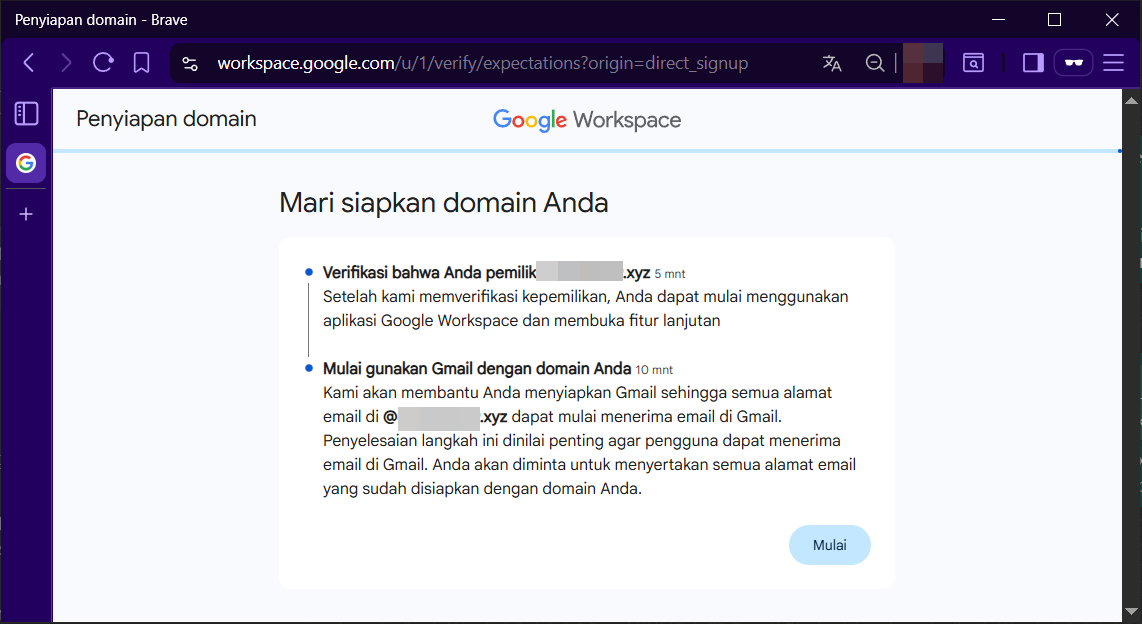
Task: Maximize the Brave window
Action: click(x=1054, y=20)
